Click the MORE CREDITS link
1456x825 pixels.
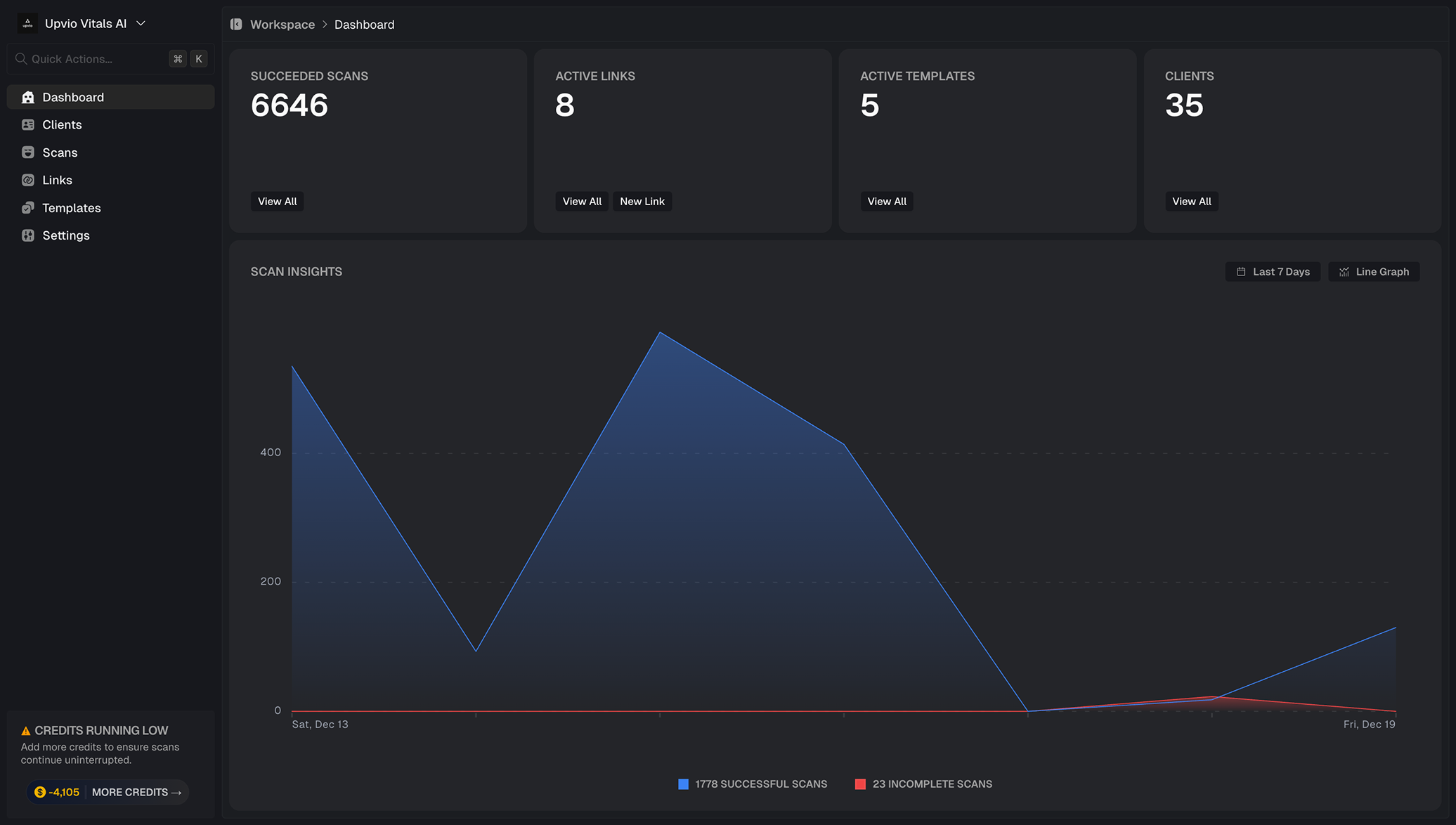[x=136, y=792]
